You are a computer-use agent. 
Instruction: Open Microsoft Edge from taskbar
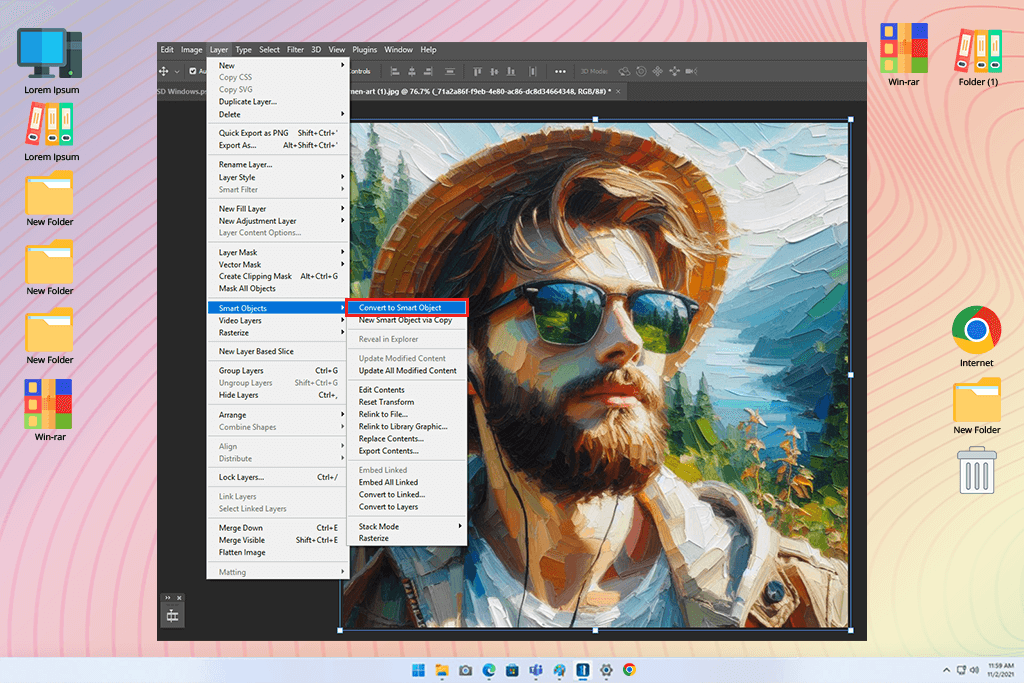pyautogui.click(x=489, y=671)
